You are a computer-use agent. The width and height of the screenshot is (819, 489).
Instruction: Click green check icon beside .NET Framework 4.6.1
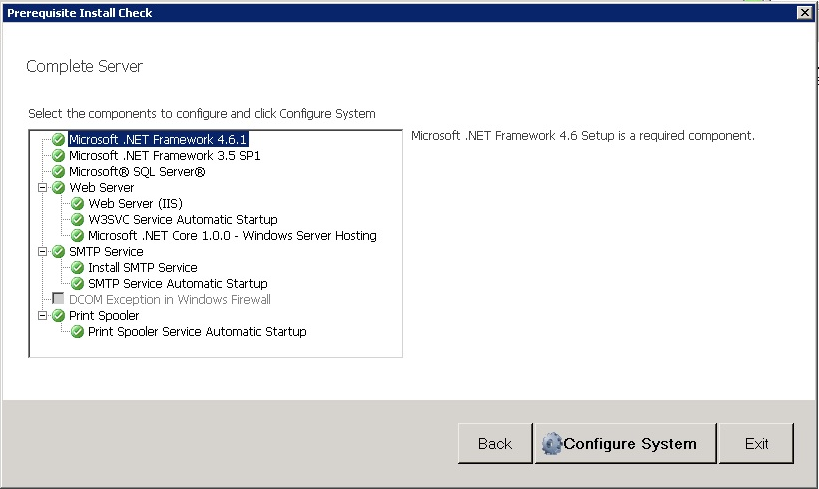pos(58,139)
